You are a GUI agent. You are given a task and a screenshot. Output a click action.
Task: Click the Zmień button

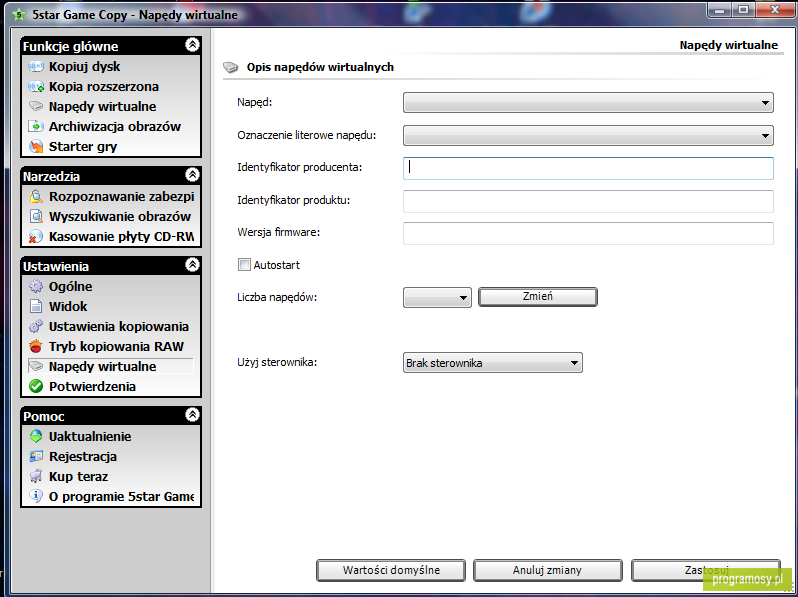[x=538, y=297]
